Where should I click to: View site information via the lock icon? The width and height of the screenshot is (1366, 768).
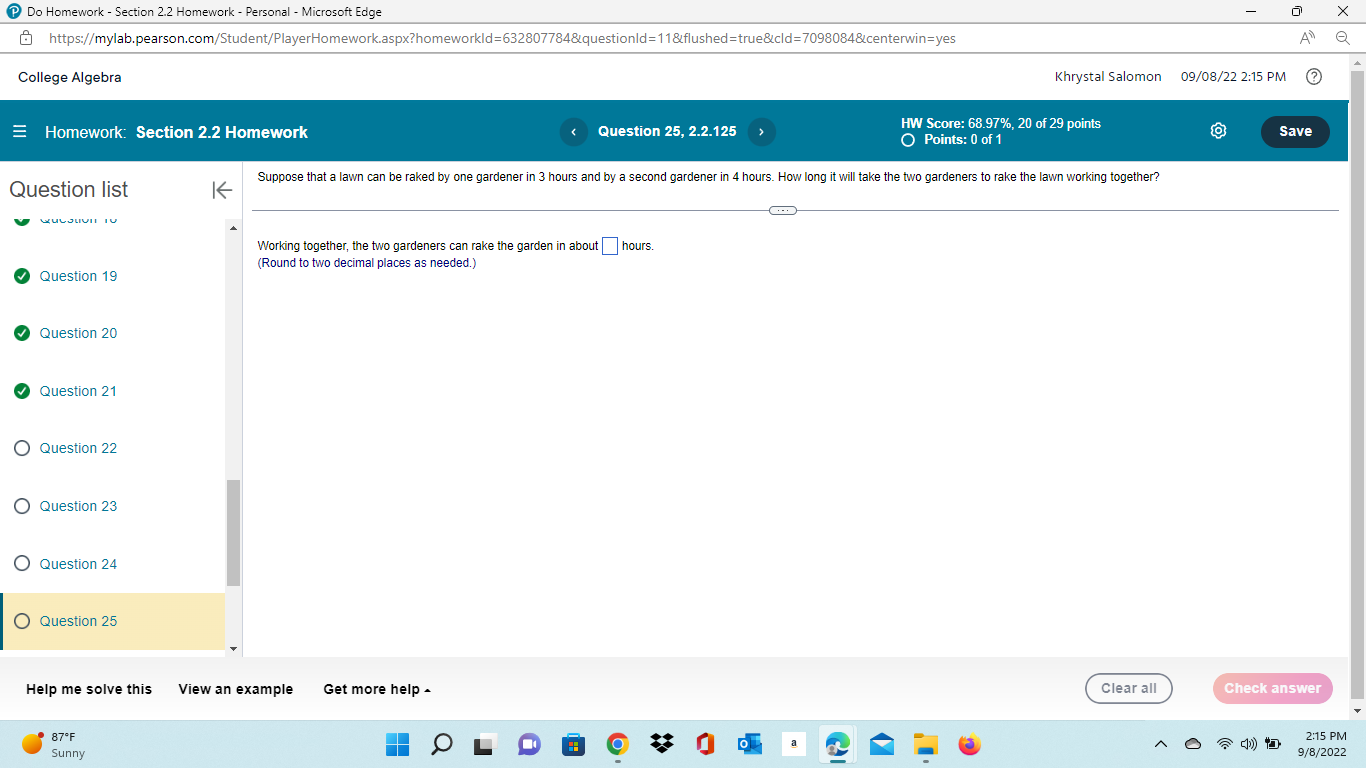point(28,38)
